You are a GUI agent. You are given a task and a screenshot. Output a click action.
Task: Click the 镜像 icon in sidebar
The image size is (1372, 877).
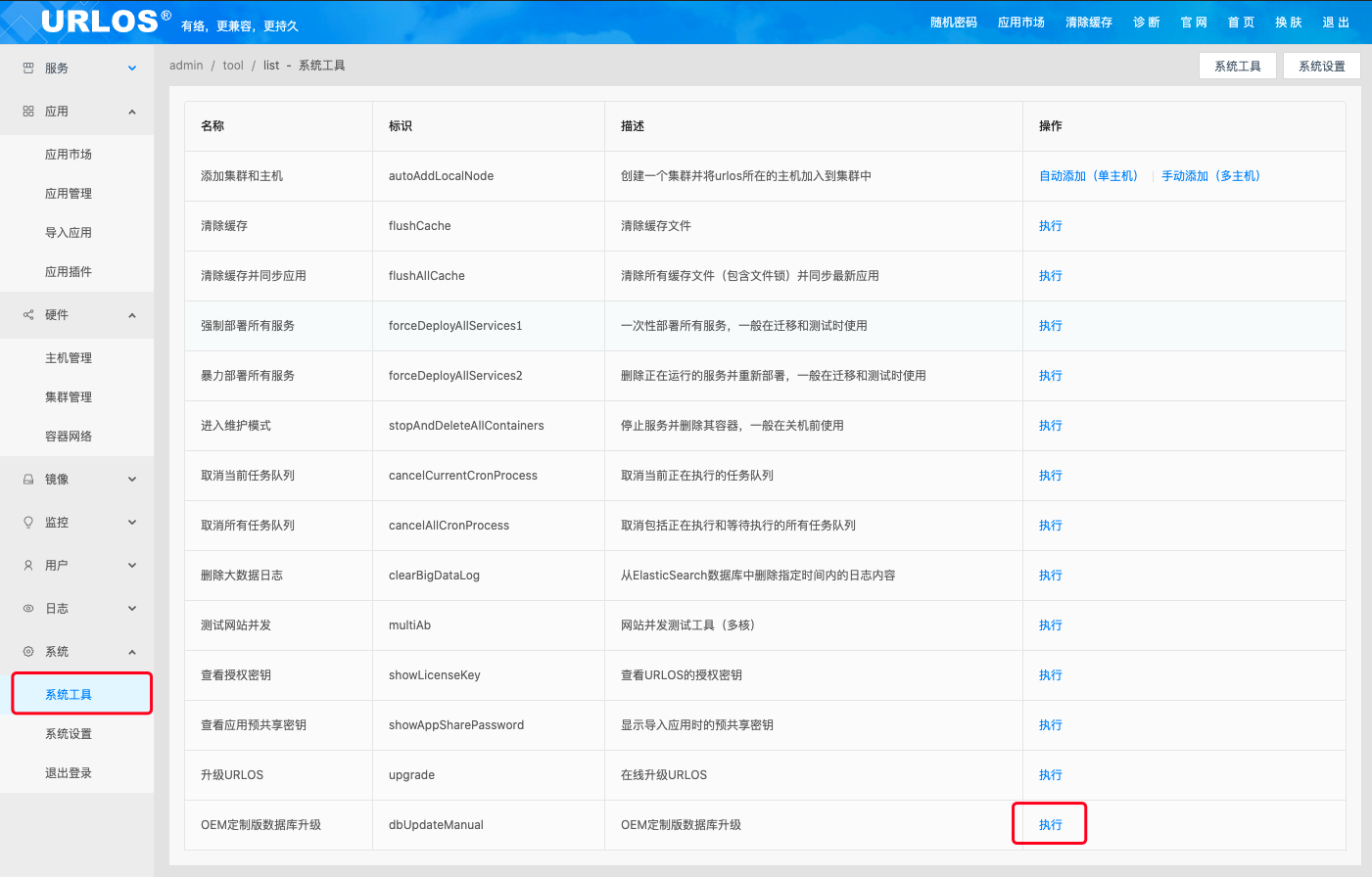pyautogui.click(x=28, y=480)
